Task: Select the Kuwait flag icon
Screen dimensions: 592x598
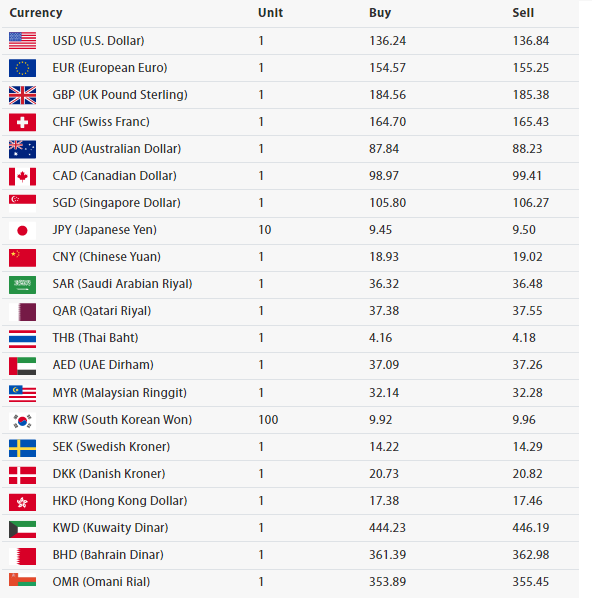Action: pos(23,529)
